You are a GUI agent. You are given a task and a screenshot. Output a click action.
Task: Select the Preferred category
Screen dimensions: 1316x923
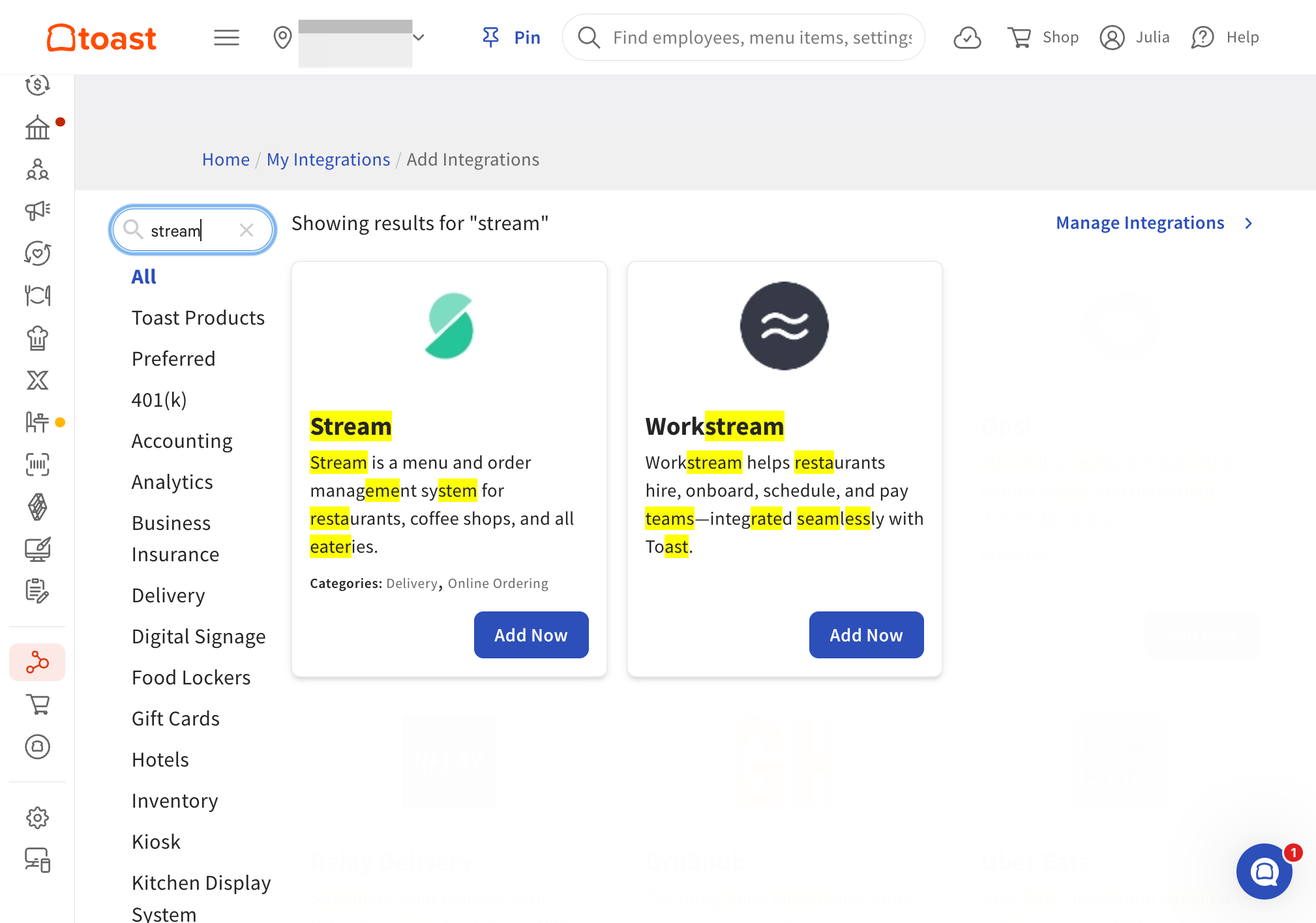tap(173, 359)
